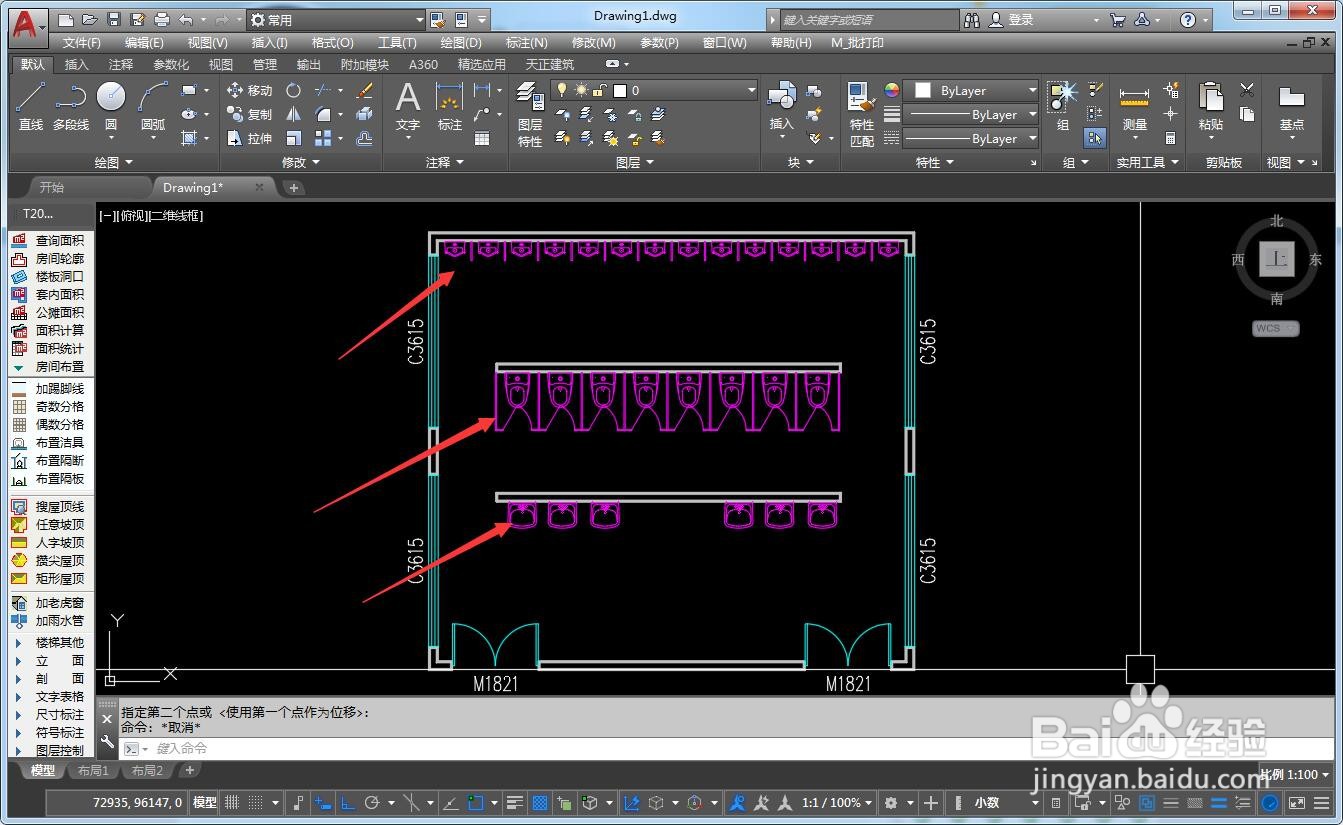Select the Polyline (多段线) tool
The height and width of the screenshot is (825, 1343).
(x=71, y=106)
